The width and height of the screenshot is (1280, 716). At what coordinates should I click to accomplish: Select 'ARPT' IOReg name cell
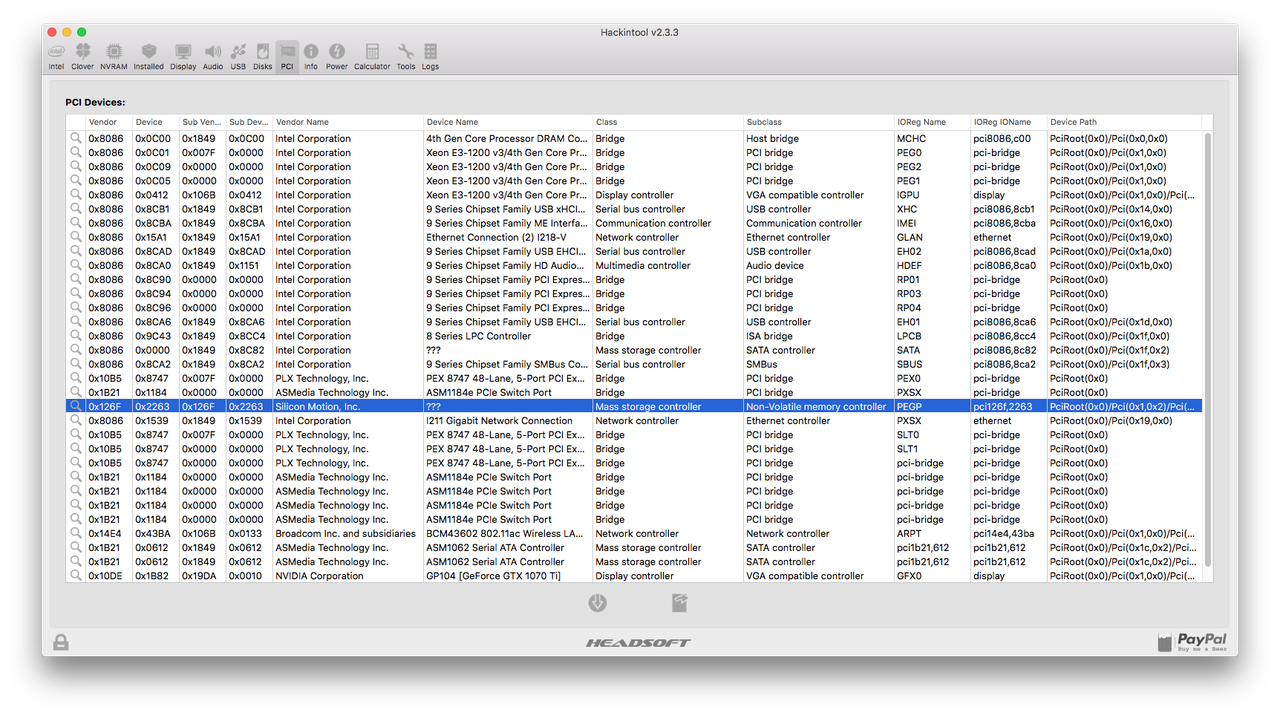point(909,534)
